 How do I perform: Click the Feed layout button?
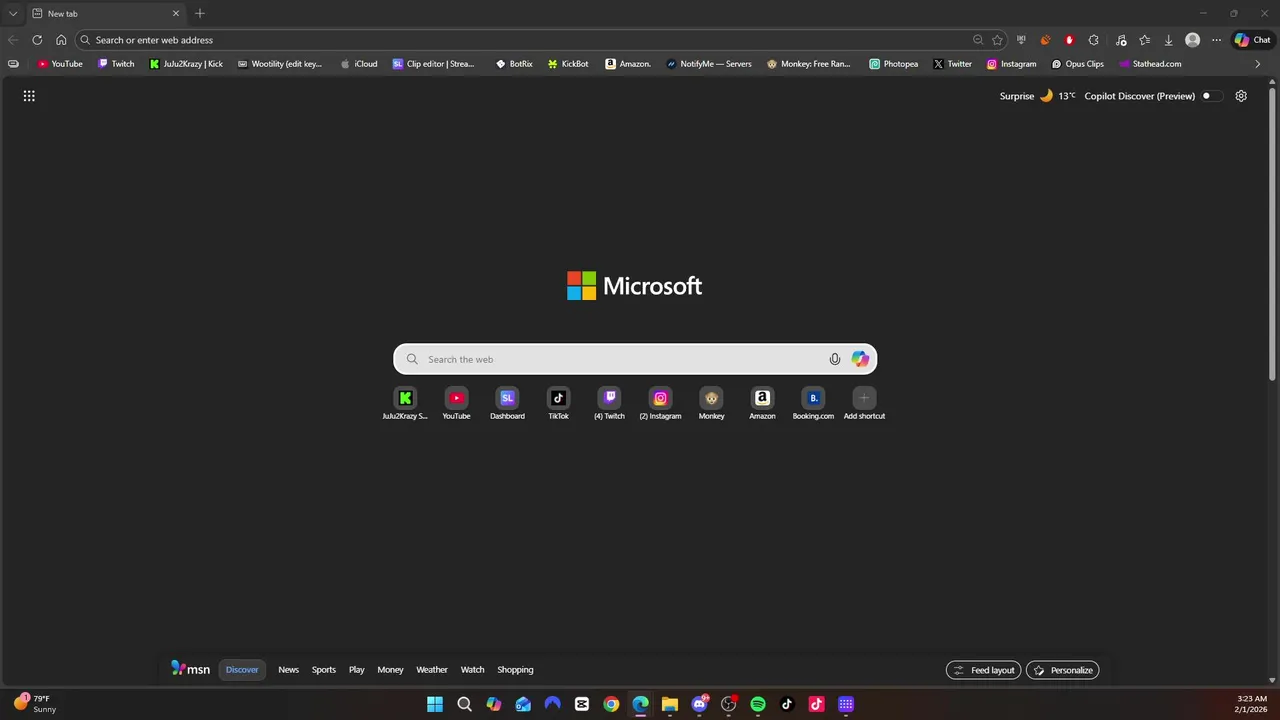[x=983, y=670]
